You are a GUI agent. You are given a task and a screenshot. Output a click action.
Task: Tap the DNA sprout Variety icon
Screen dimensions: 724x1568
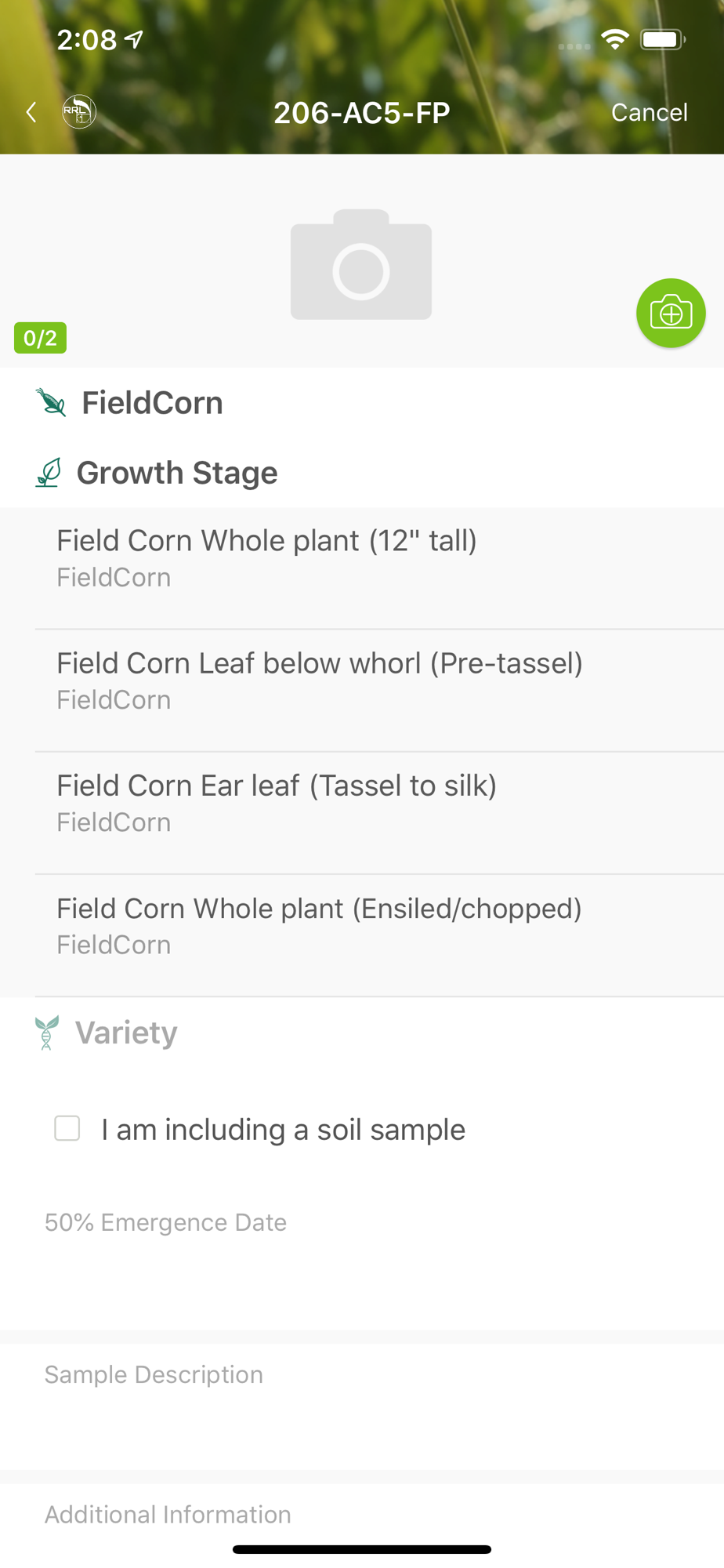tap(47, 1033)
